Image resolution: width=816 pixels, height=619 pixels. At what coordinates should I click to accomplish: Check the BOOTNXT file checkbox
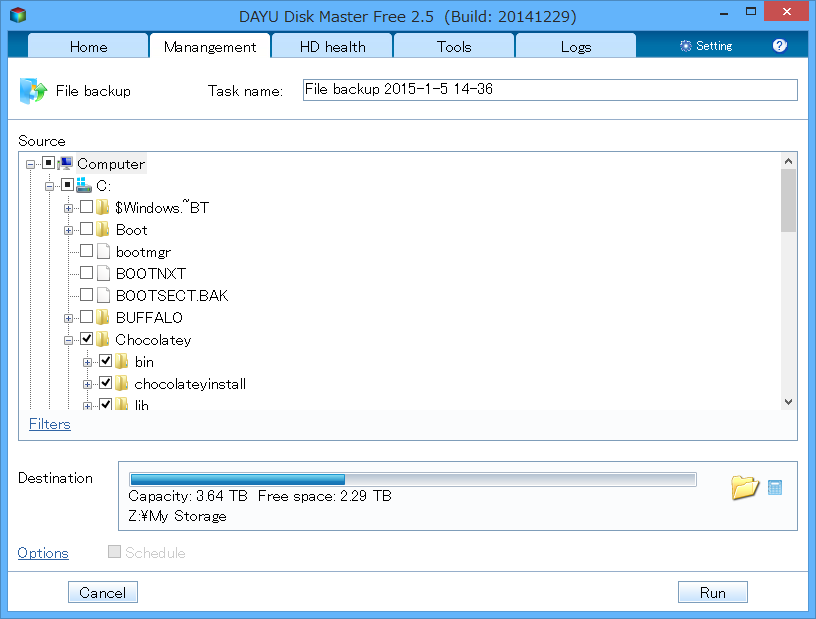(86, 273)
